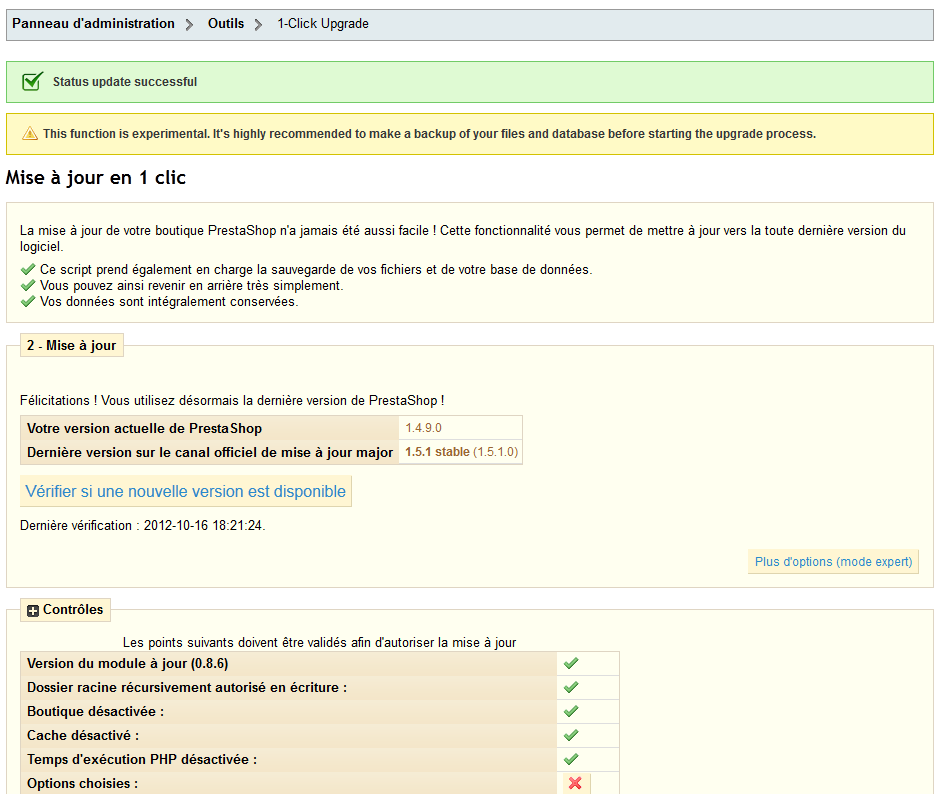Click checkmark for Dossier racine récursivement autorisé
Screen dimensions: 940x794
pyautogui.click(x=571, y=687)
